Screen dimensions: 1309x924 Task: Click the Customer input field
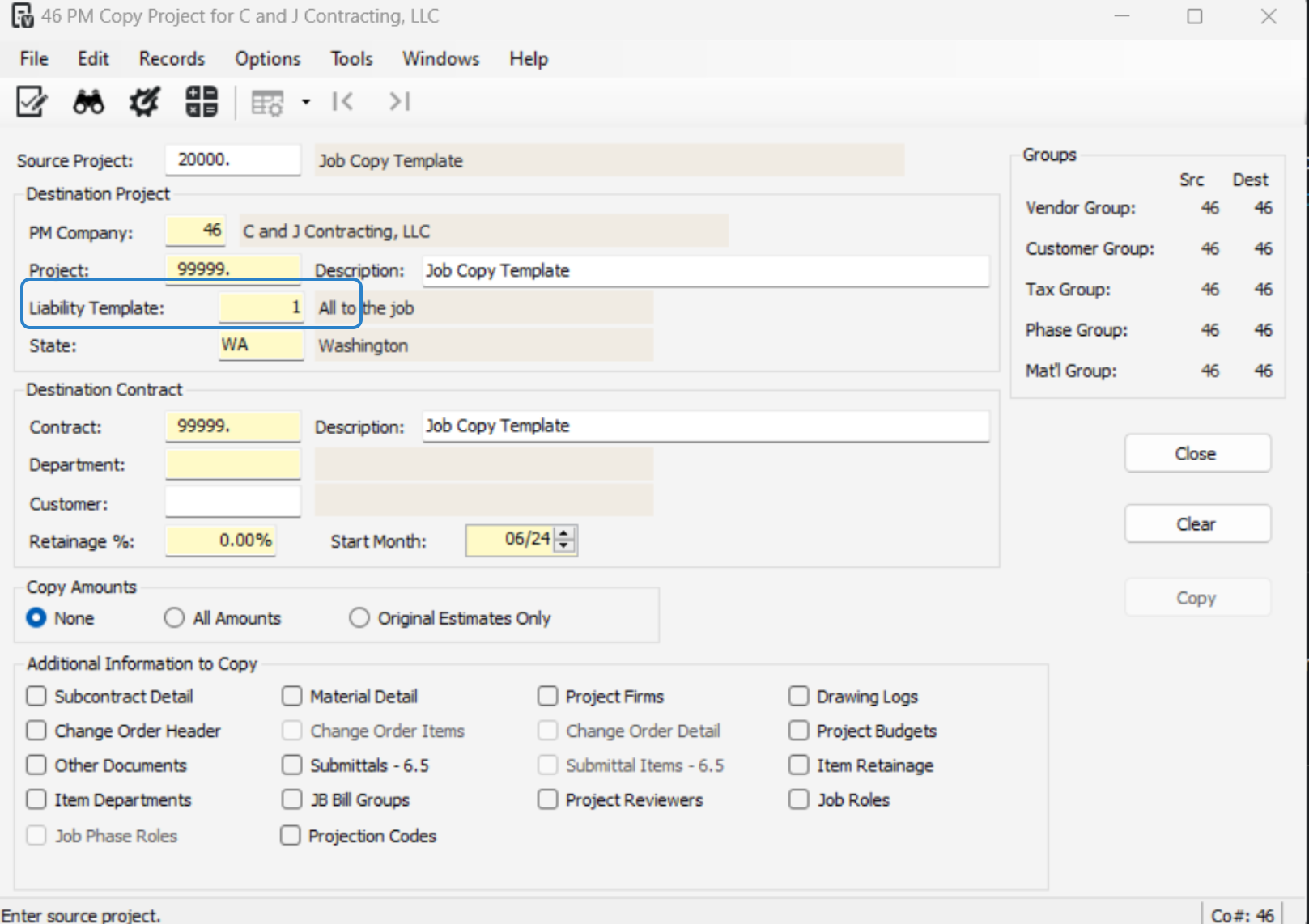[233, 502]
